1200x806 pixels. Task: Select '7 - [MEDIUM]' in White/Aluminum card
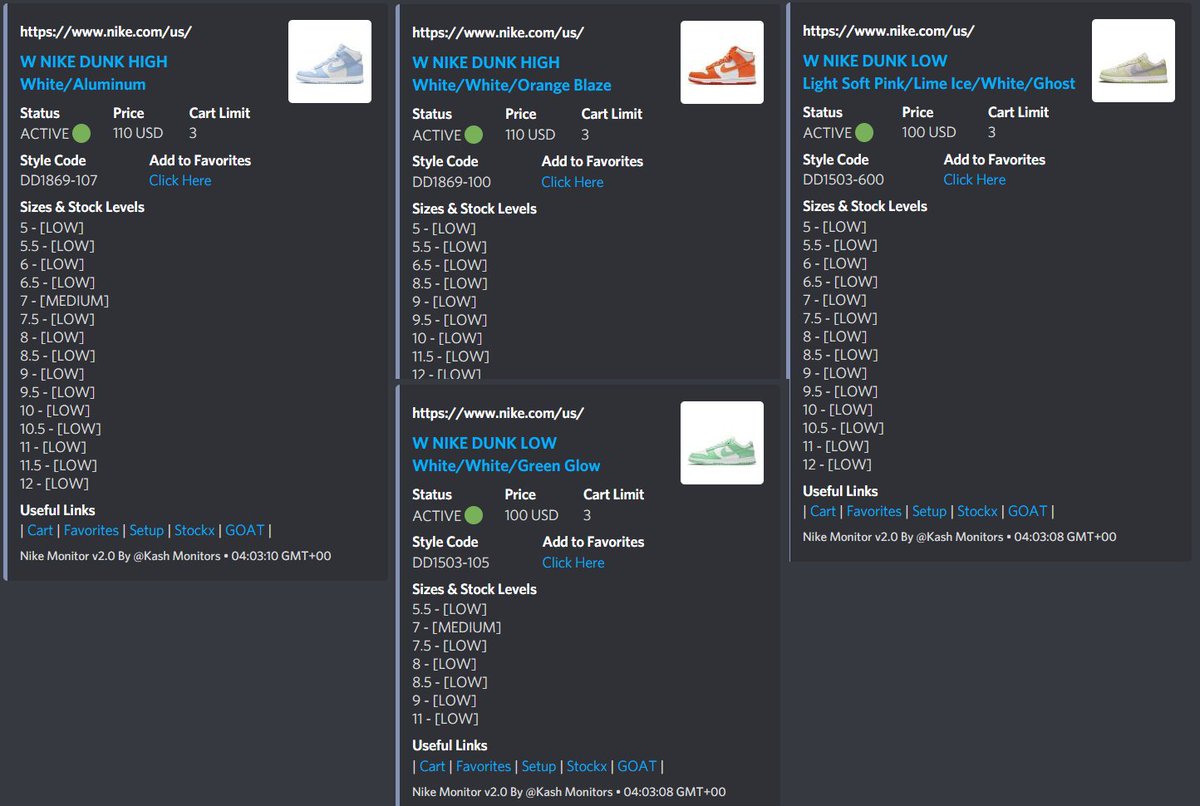(x=65, y=300)
